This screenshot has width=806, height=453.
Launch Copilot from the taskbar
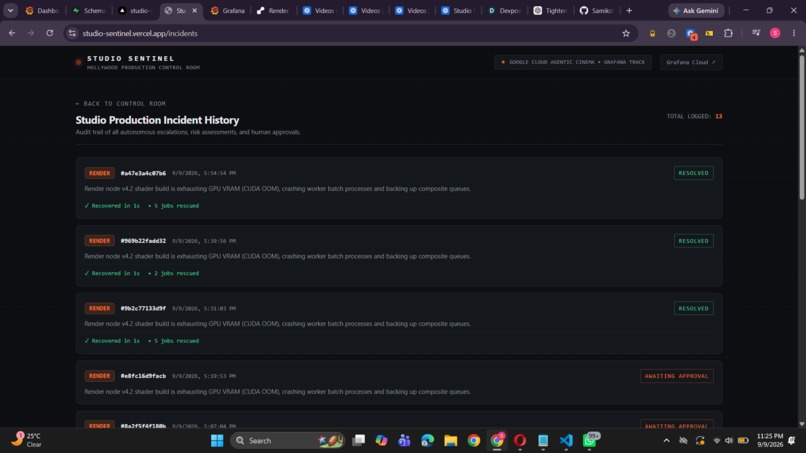click(x=381, y=441)
